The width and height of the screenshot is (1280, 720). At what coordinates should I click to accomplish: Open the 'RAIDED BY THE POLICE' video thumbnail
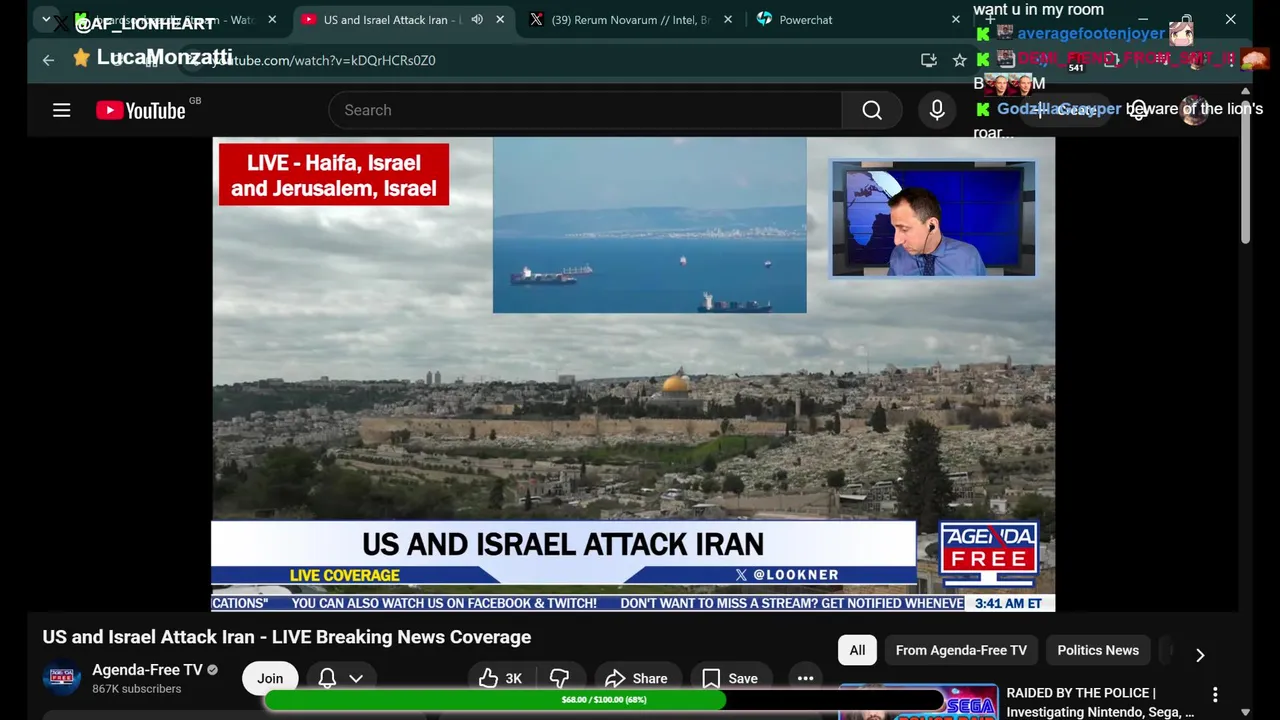(918, 702)
